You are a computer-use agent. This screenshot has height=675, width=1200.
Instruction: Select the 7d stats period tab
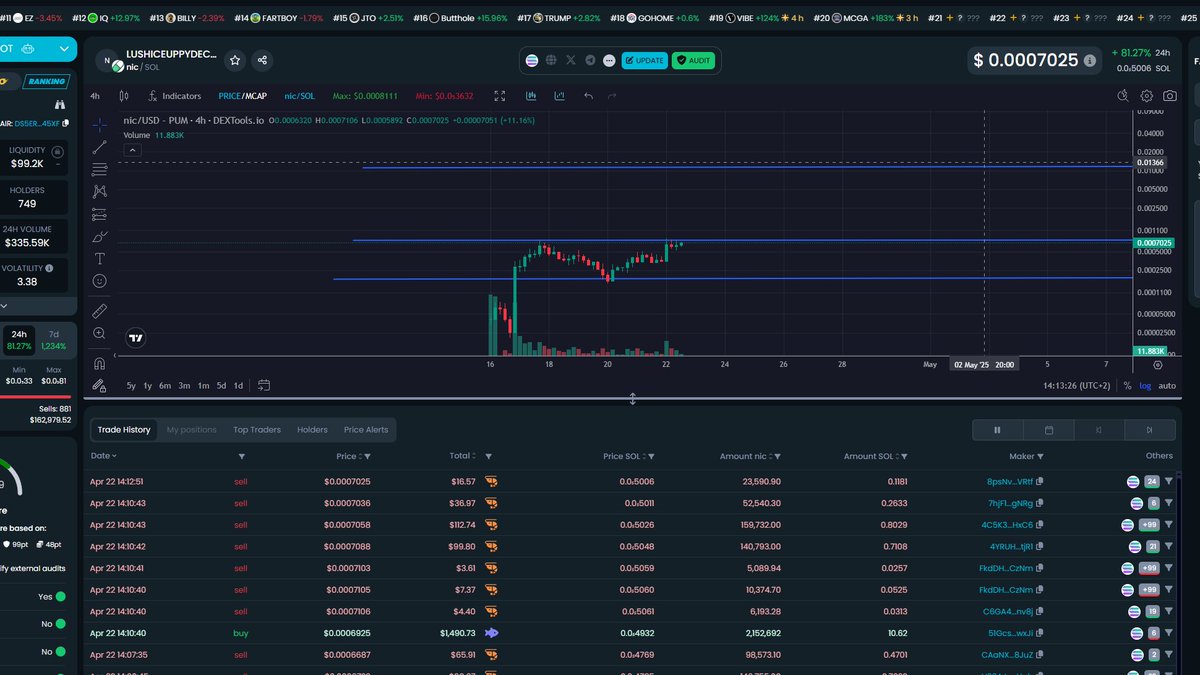[54, 340]
